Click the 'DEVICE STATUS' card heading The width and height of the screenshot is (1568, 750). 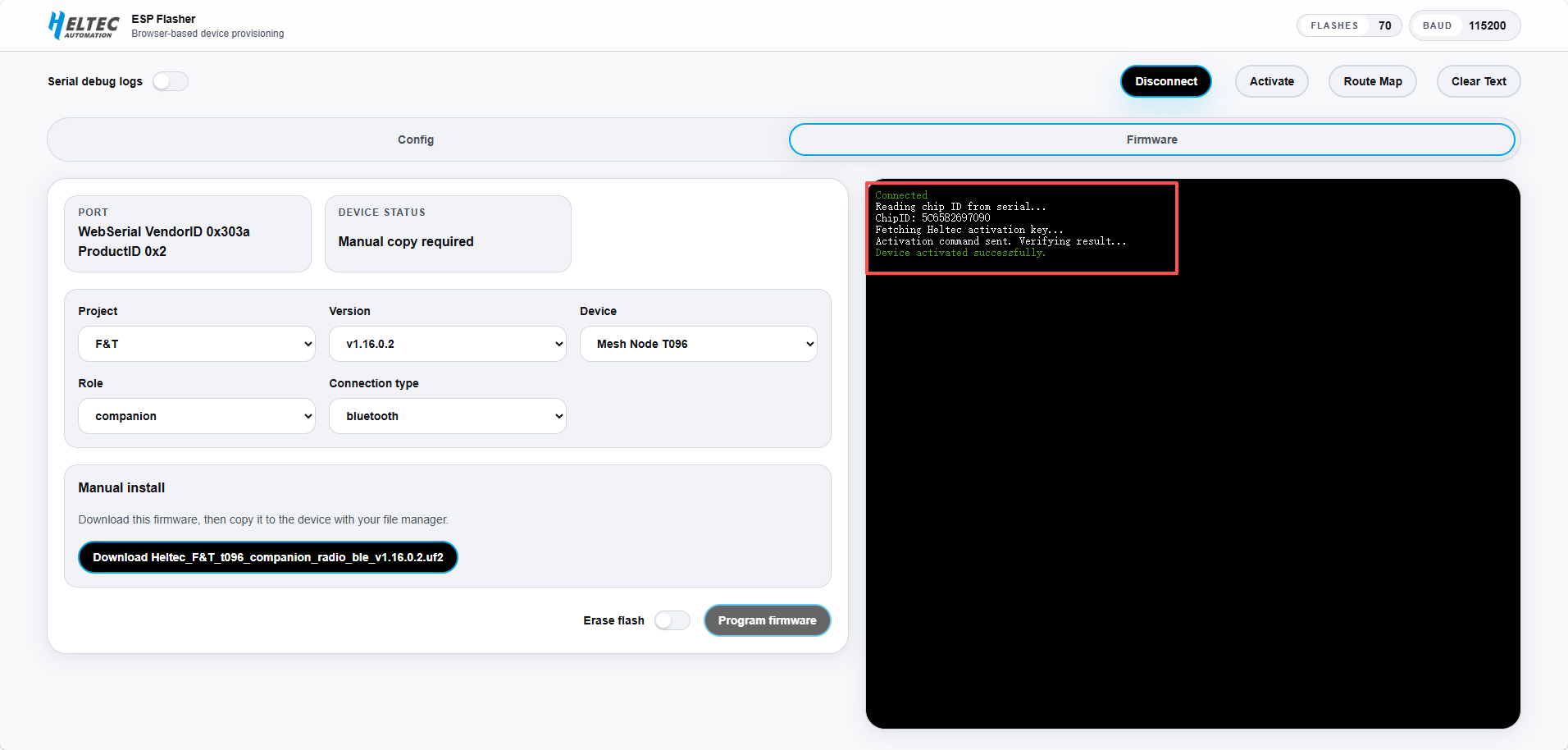click(x=382, y=213)
